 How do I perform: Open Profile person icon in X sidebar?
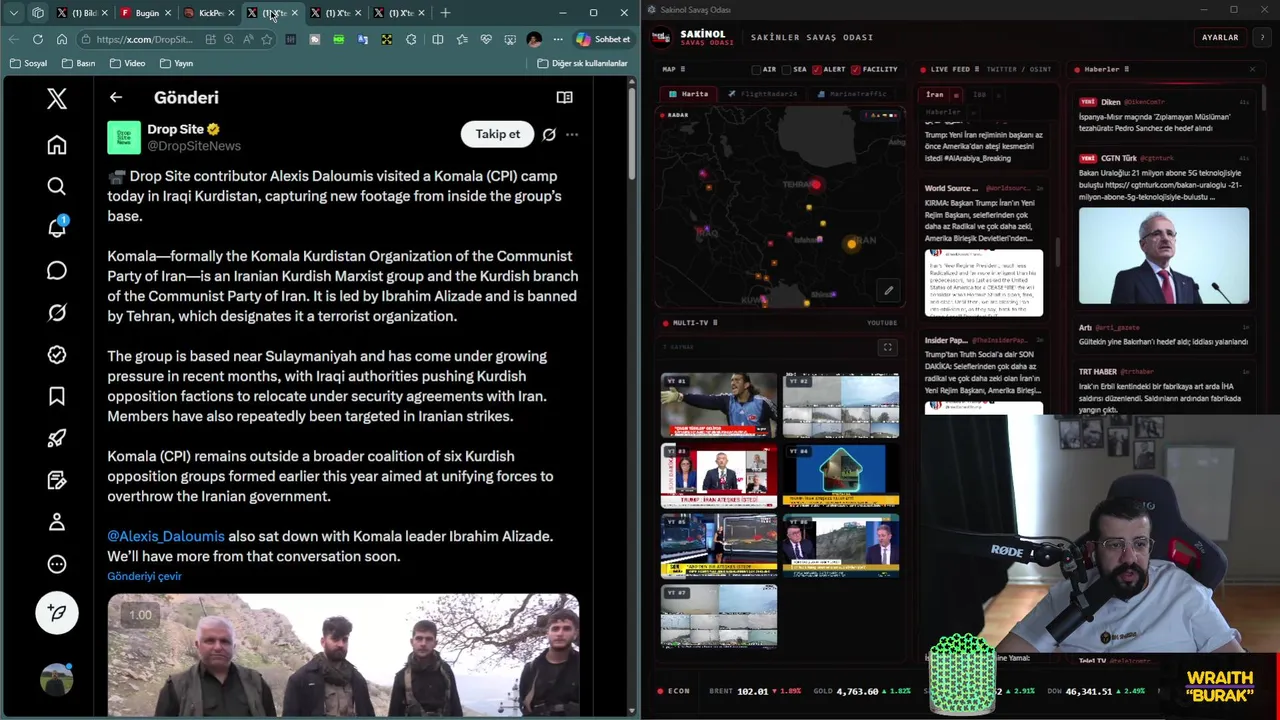[x=57, y=522]
